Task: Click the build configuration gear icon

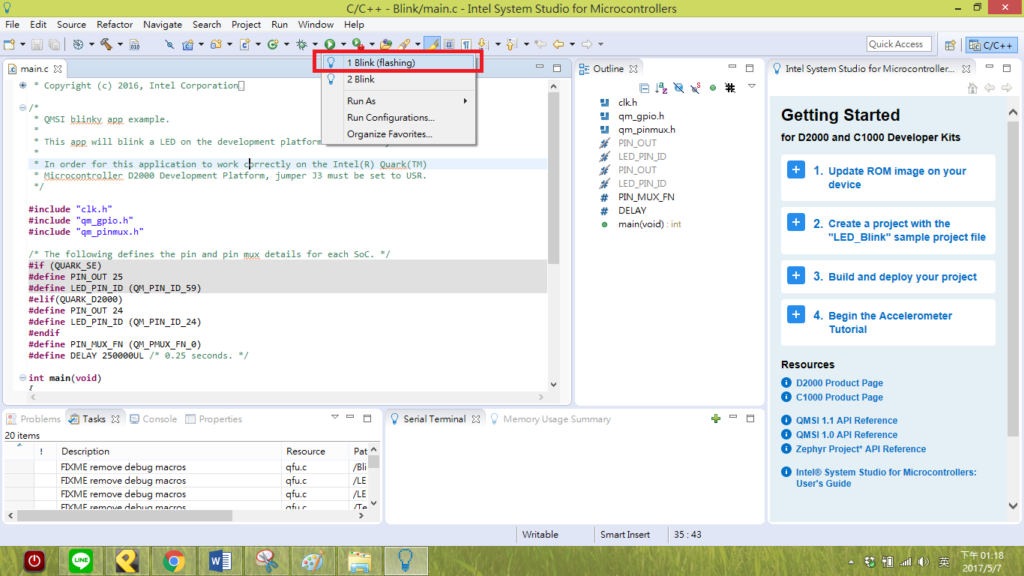Action: coord(78,44)
